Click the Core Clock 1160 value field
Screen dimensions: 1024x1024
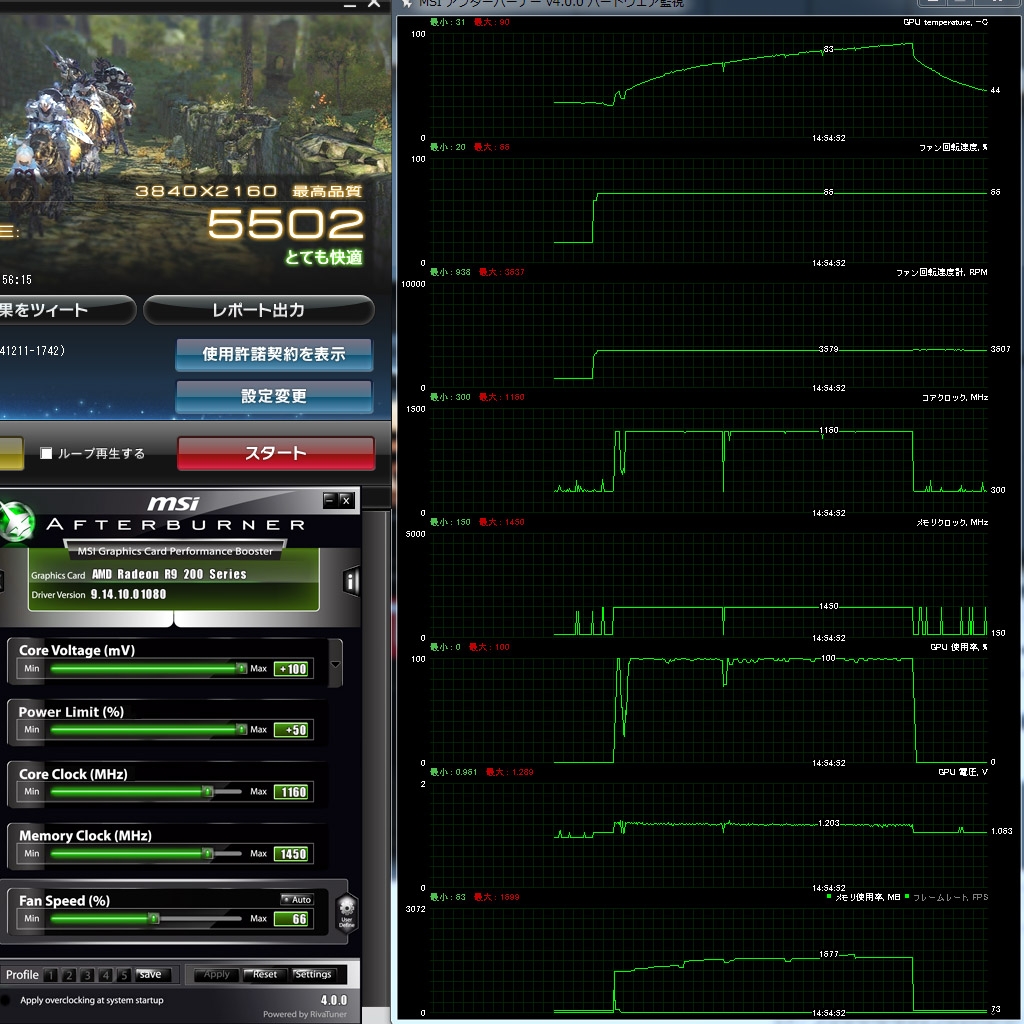pyautogui.click(x=292, y=792)
